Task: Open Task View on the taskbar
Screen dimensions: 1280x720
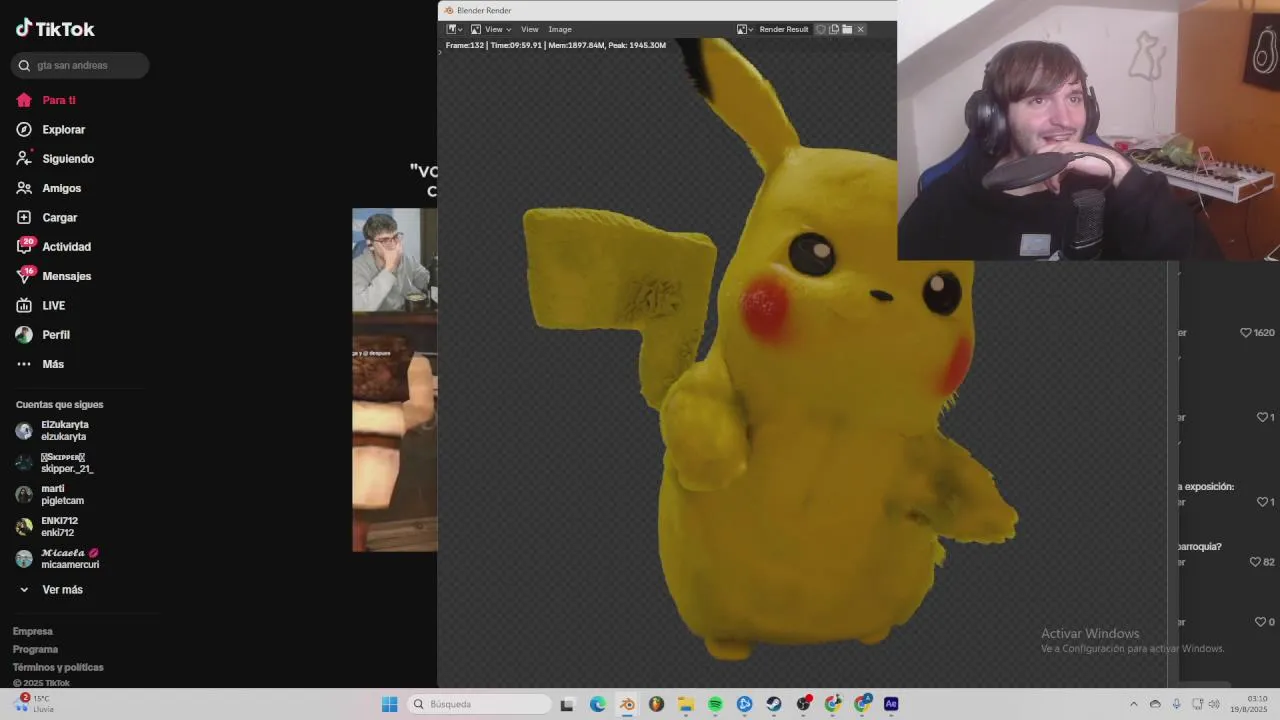Action: (x=567, y=704)
